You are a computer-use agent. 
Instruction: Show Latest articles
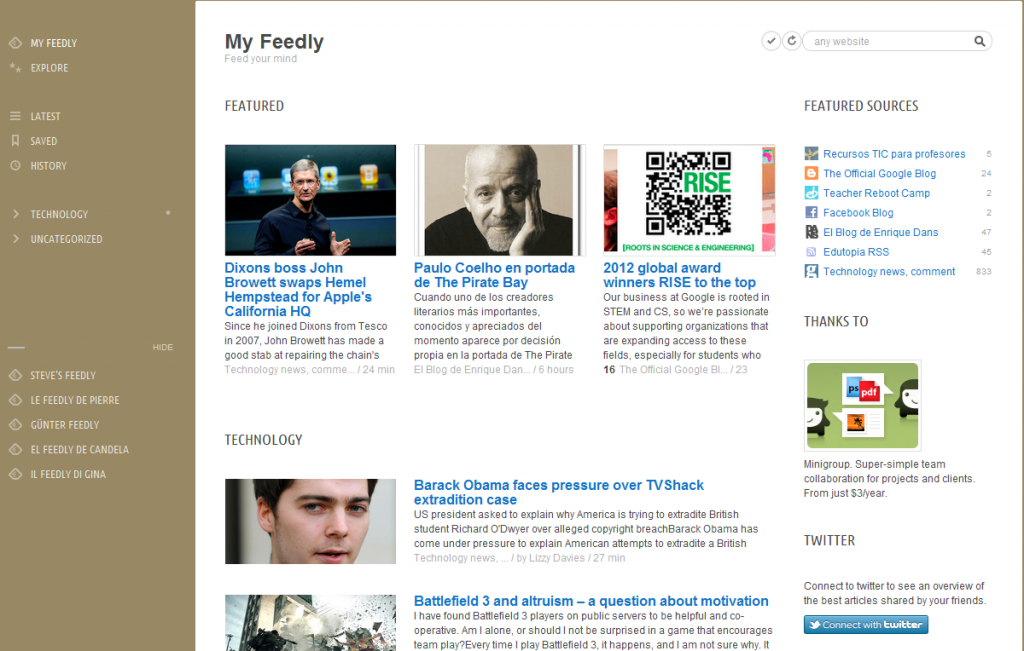45,116
